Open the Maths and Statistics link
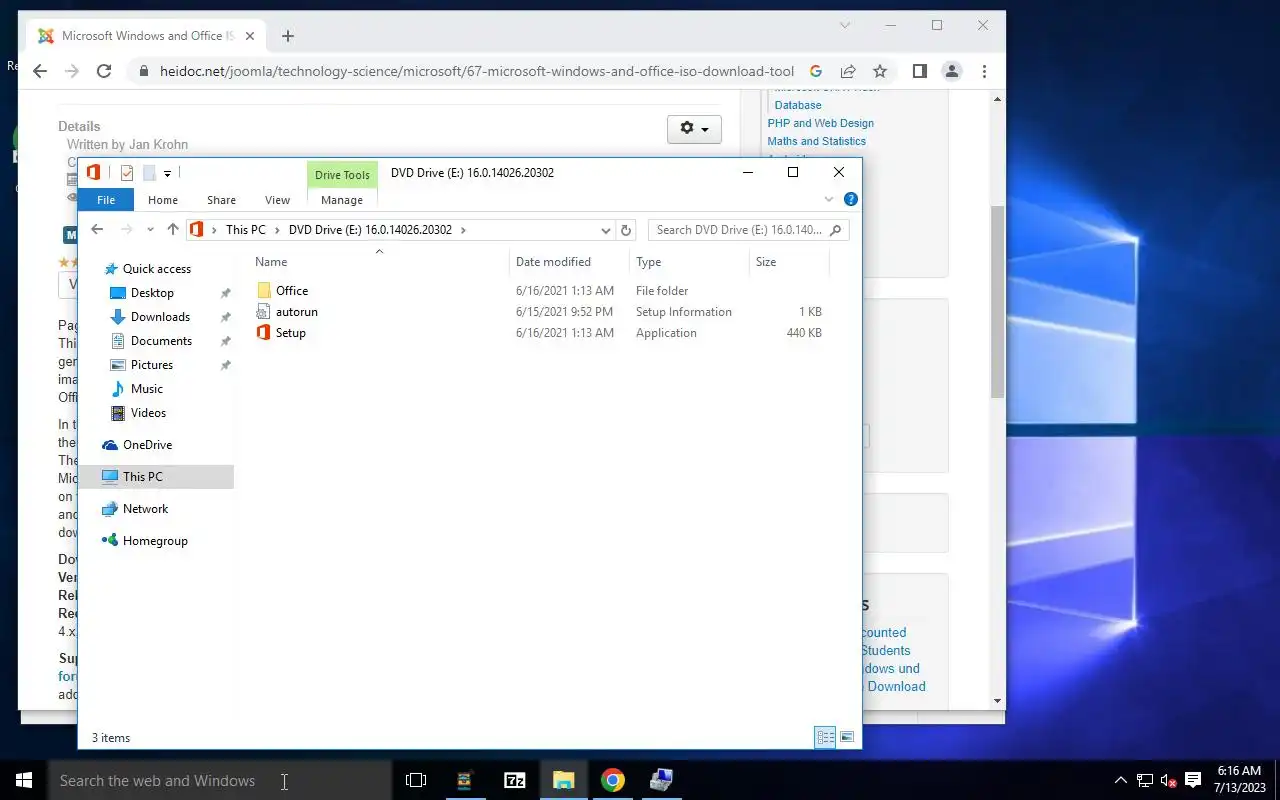This screenshot has height=800, width=1280. (x=816, y=141)
